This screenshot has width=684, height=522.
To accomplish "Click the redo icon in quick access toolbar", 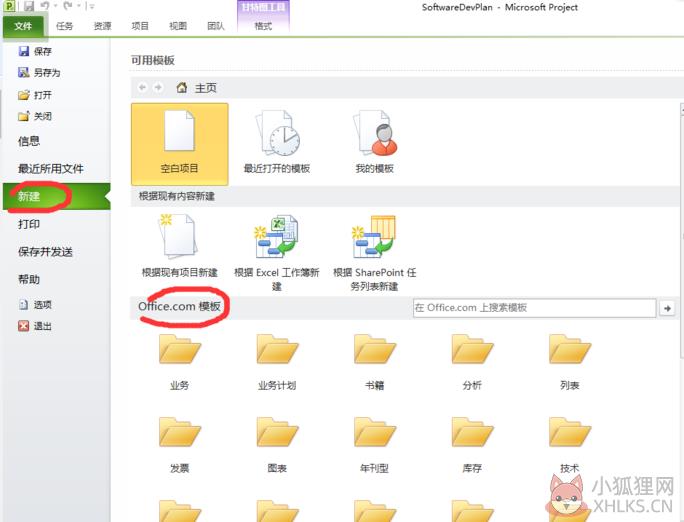I will pyautogui.click(x=68, y=6).
